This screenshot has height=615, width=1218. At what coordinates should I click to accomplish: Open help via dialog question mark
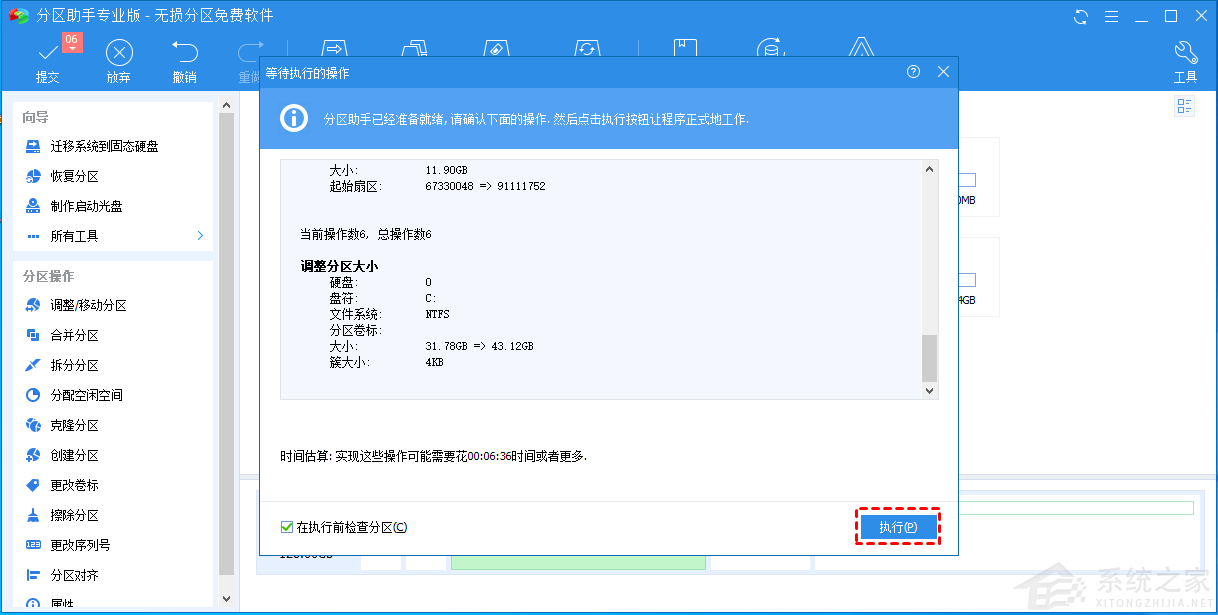pos(913,71)
